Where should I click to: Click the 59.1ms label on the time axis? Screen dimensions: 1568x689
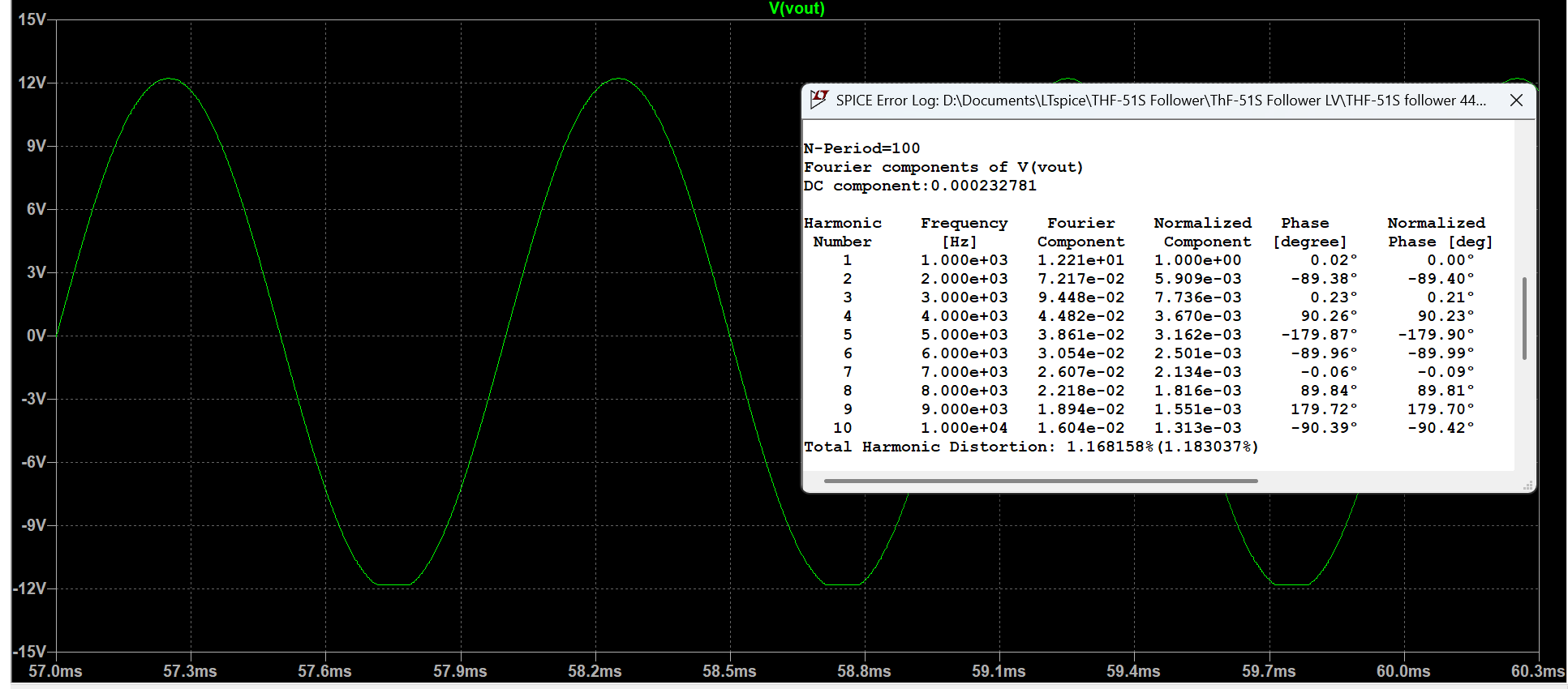point(999,671)
